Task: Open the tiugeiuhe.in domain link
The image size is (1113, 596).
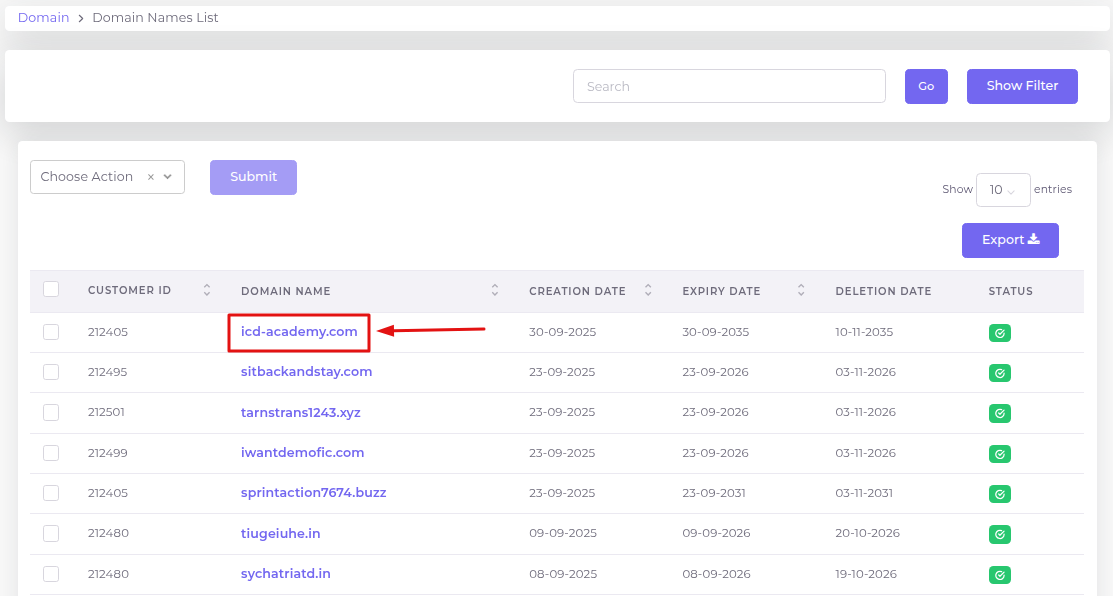Action: point(280,533)
